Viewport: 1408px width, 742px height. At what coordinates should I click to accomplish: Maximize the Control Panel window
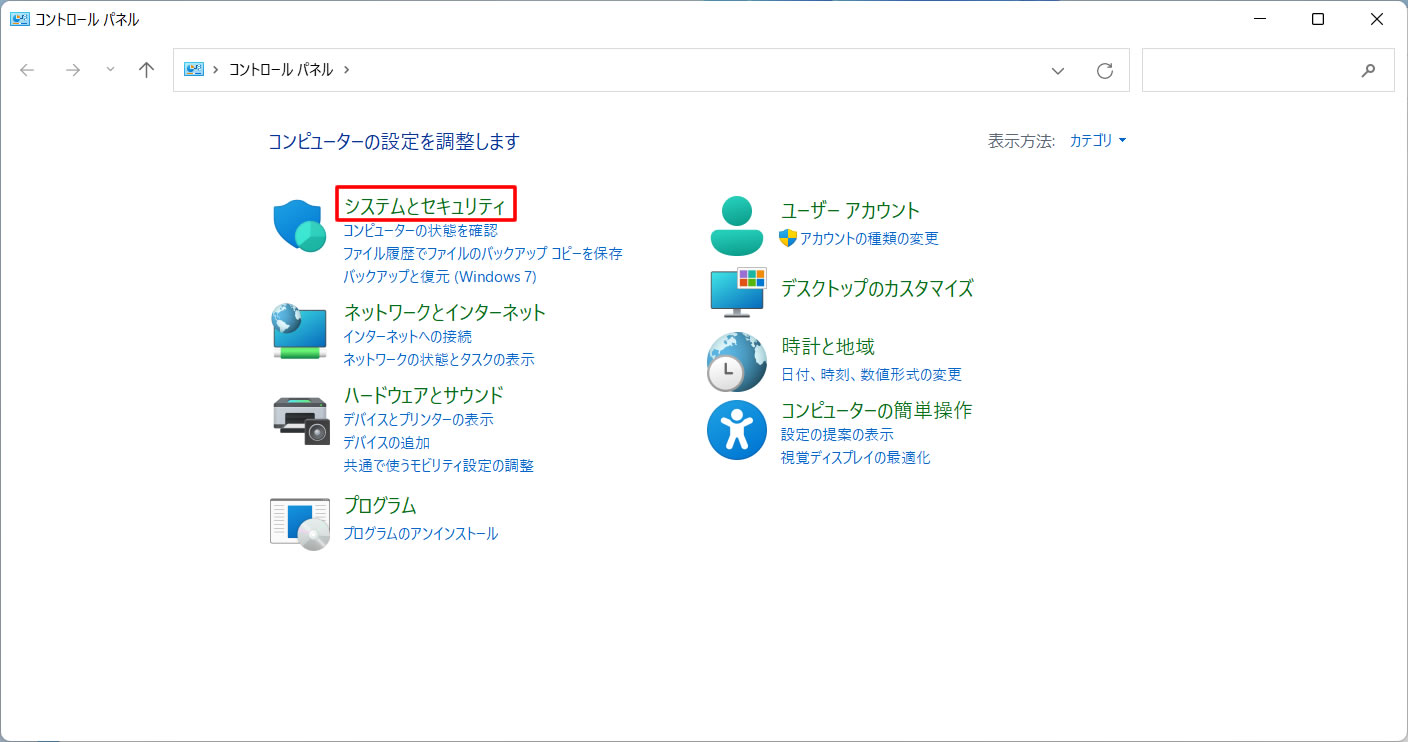click(x=1318, y=19)
